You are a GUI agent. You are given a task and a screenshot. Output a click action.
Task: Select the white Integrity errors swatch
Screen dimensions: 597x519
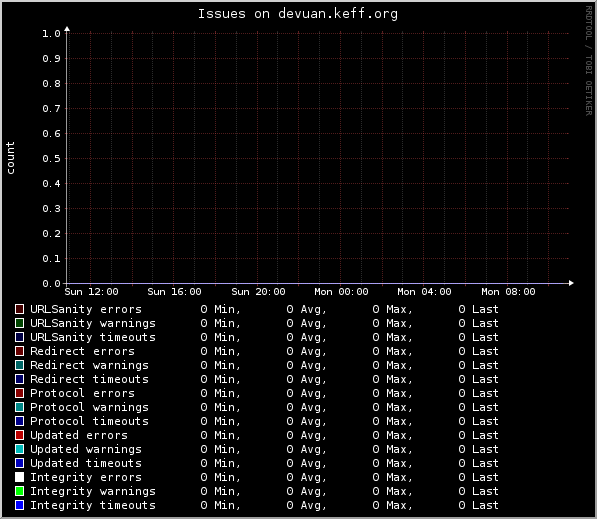pos(19,477)
